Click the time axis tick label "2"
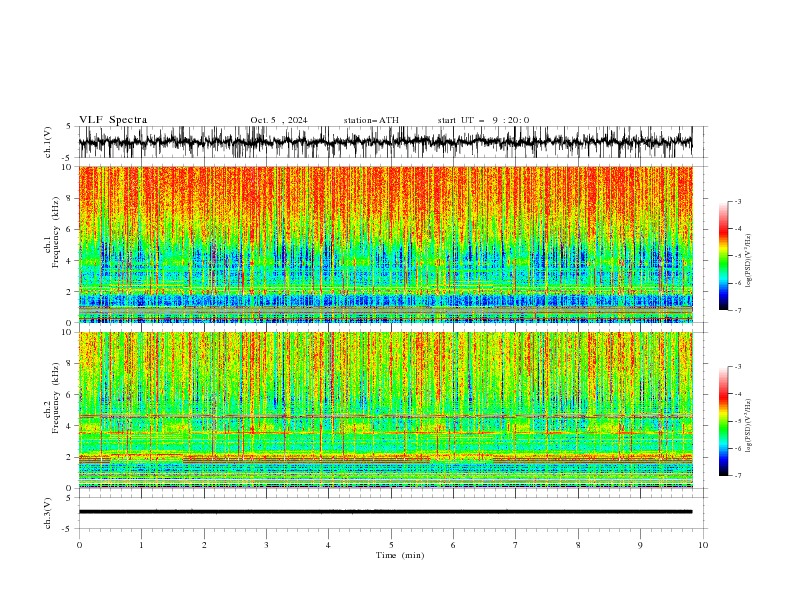 [x=204, y=545]
